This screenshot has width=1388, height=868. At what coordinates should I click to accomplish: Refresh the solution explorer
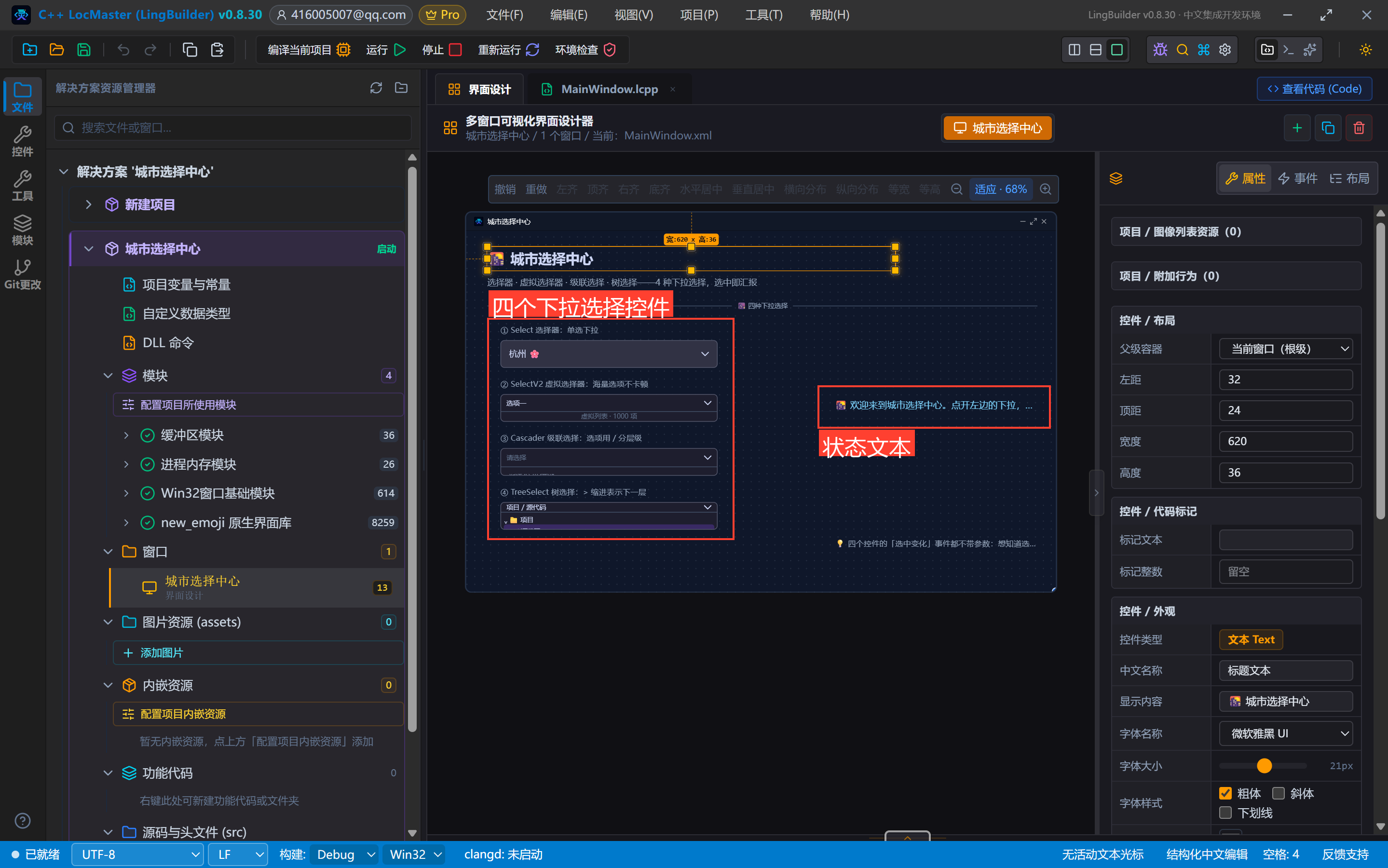click(376, 88)
